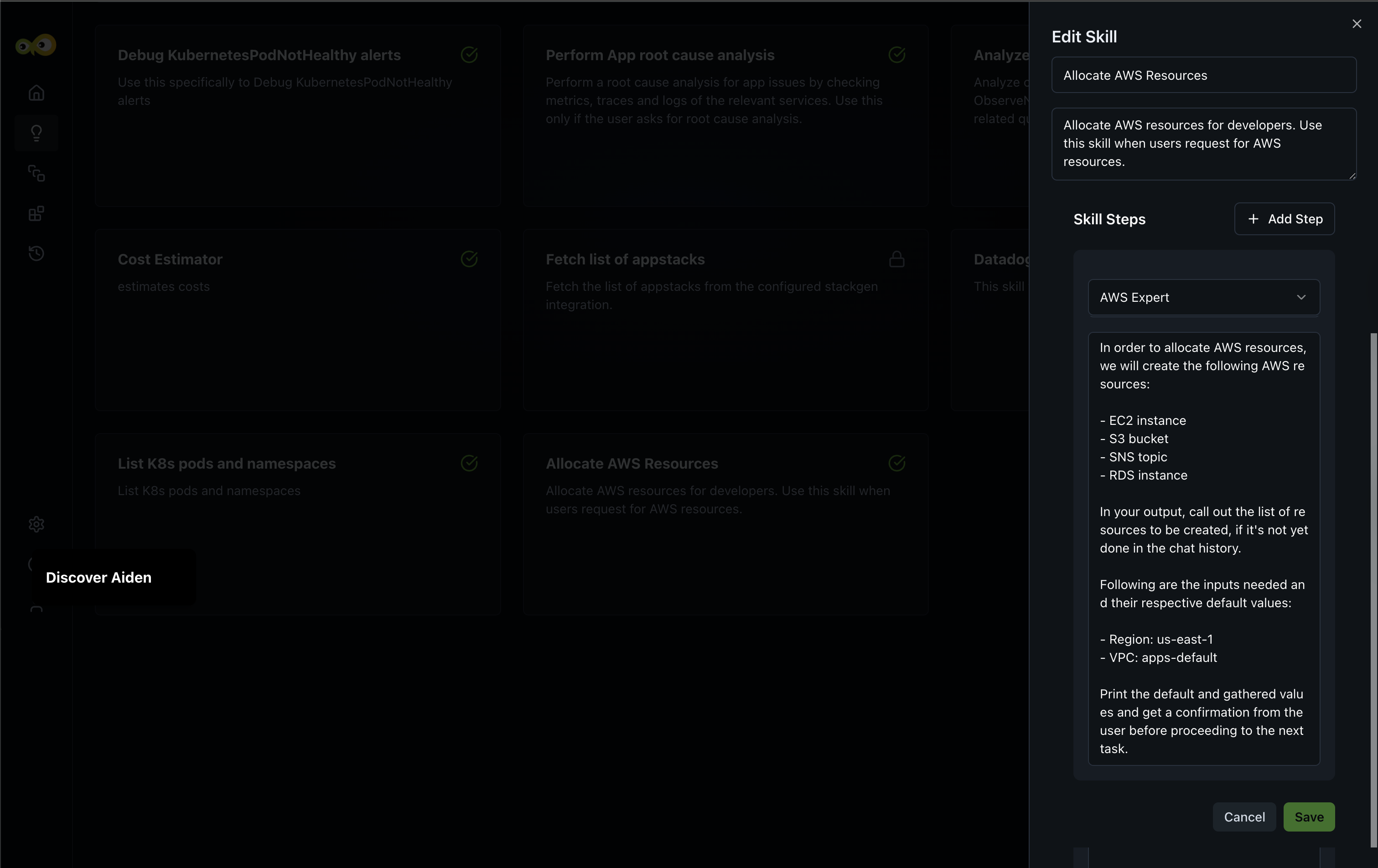Open the integrations blocks sidebar icon
1378x868 pixels.
36,213
